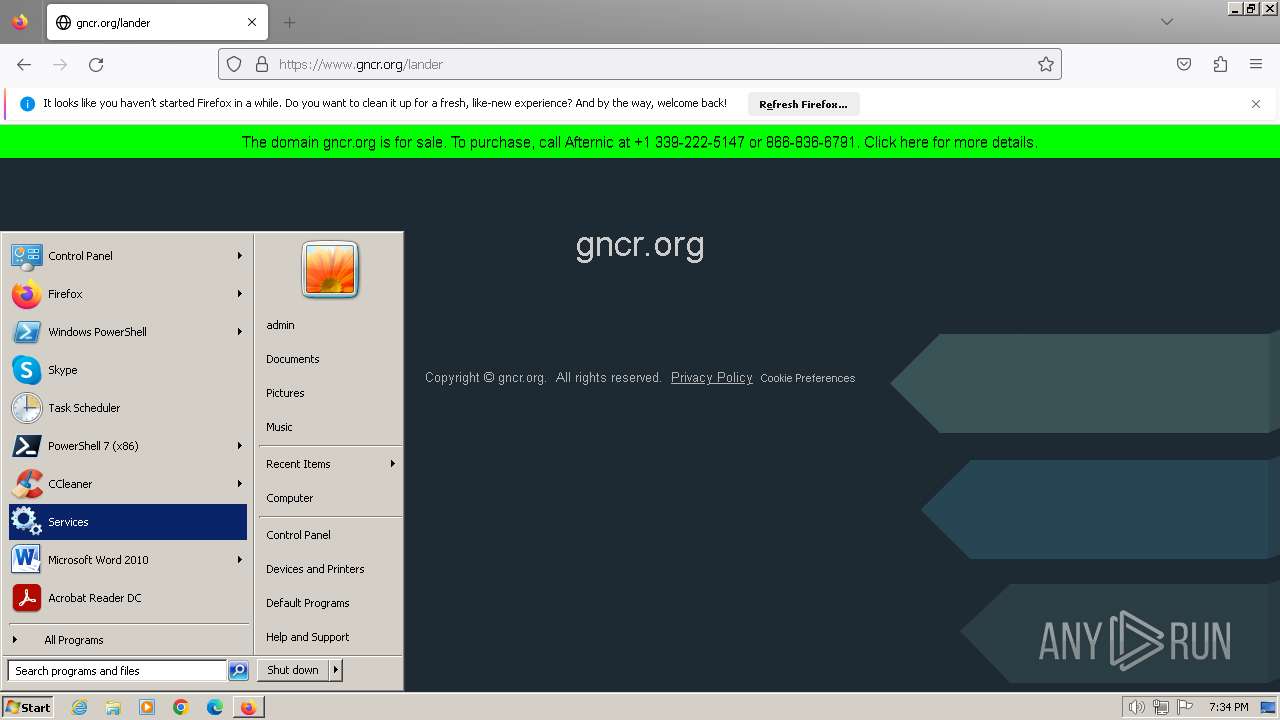Expand Windows PowerShell jump list arrow
The height and width of the screenshot is (720, 1280).
pyautogui.click(x=240, y=332)
